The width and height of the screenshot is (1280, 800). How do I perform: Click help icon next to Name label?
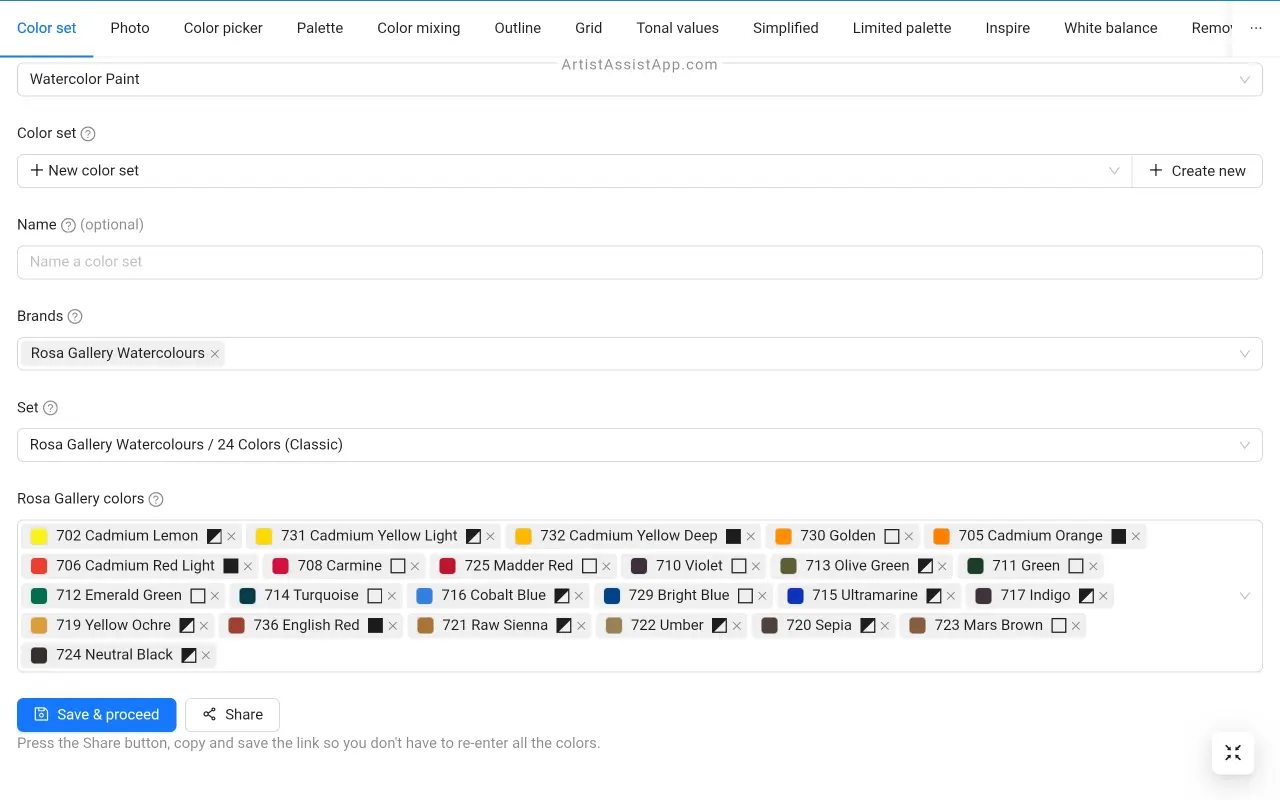pyautogui.click(x=68, y=226)
